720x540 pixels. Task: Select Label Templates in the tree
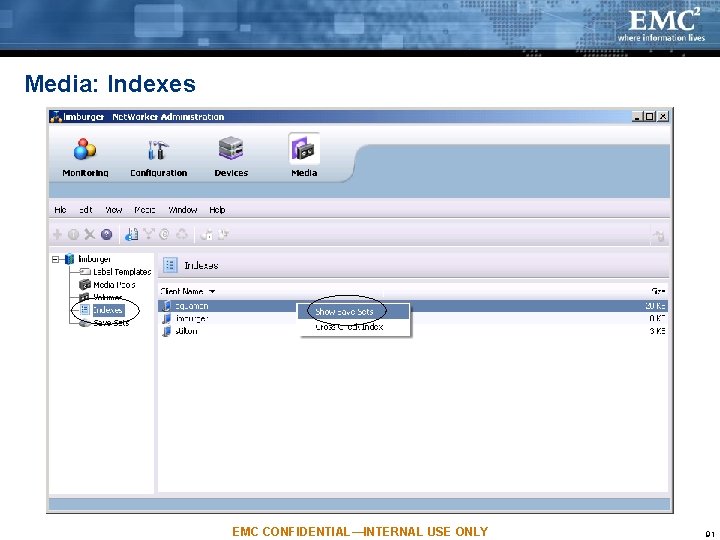pyautogui.click(x=122, y=272)
